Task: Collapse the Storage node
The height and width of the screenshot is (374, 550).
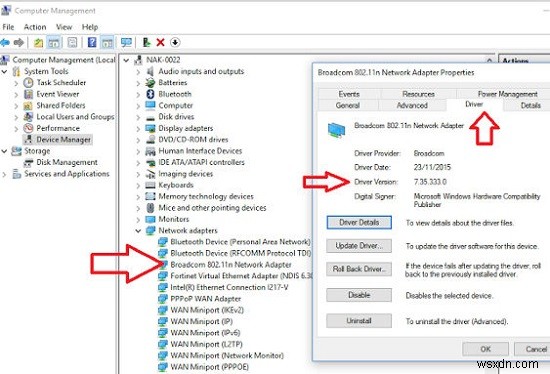Action: coord(5,151)
